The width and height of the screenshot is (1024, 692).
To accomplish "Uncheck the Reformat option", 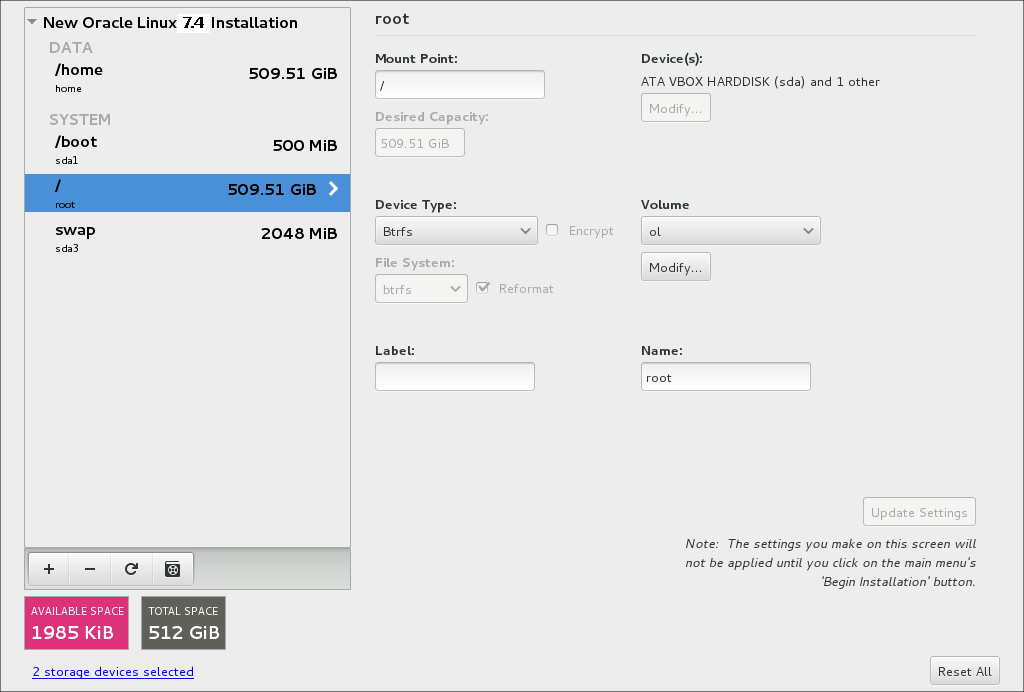I will click(x=484, y=288).
